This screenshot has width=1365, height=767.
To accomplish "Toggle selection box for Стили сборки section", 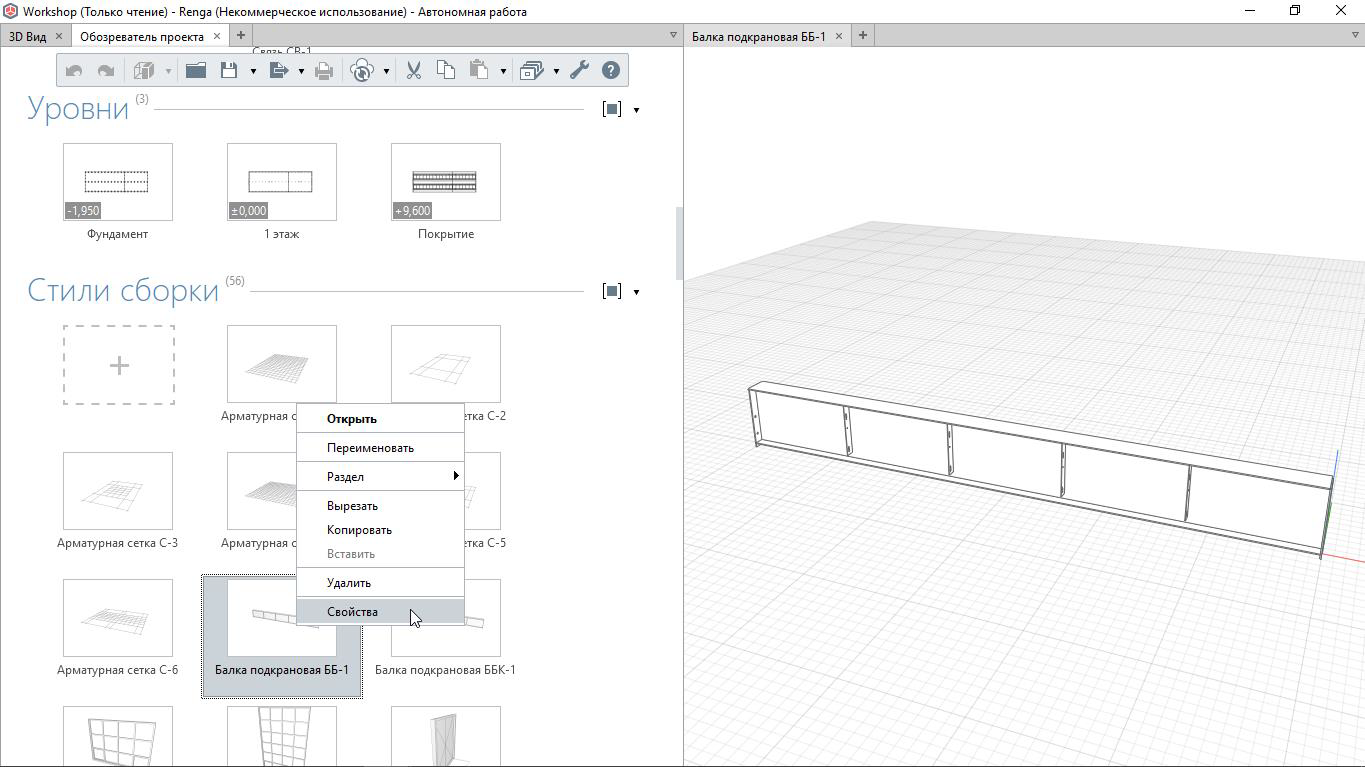I will pos(612,291).
